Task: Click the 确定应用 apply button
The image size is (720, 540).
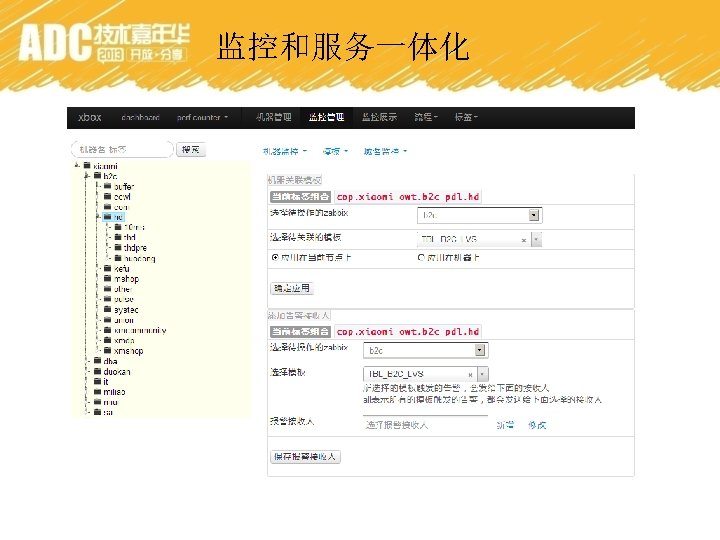Action: point(292,288)
